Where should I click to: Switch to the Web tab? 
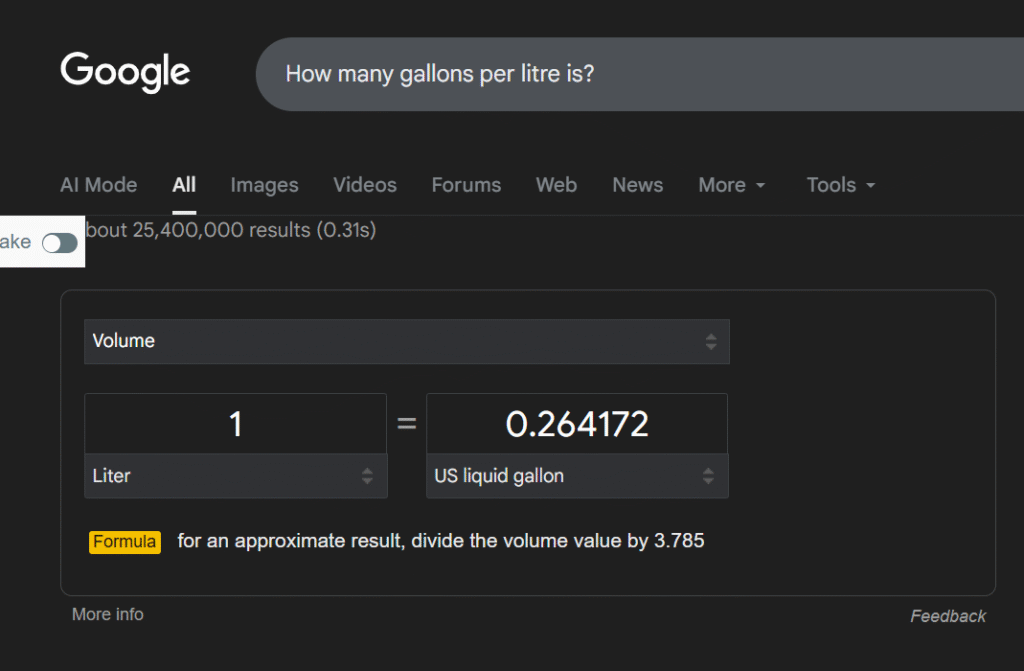coord(556,185)
